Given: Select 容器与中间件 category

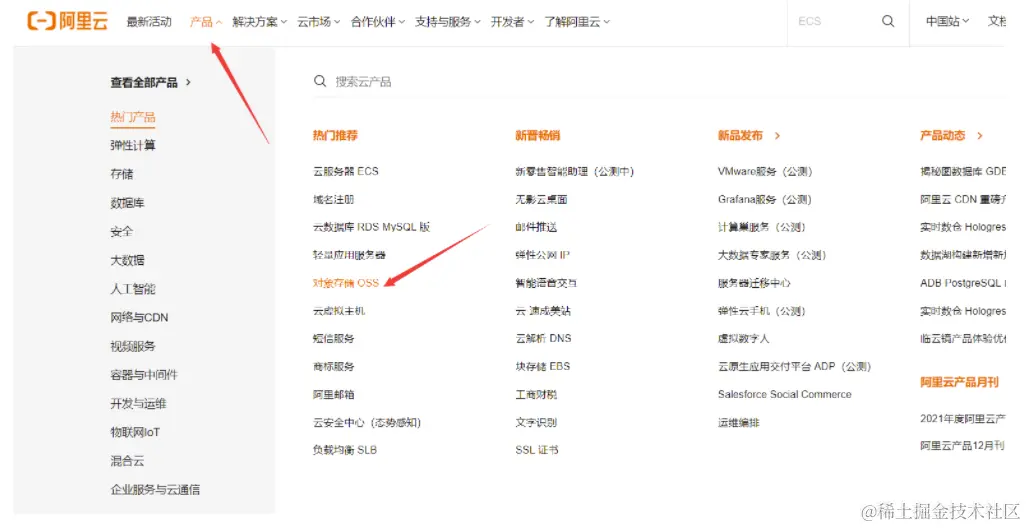Looking at the screenshot, I should (144, 375).
